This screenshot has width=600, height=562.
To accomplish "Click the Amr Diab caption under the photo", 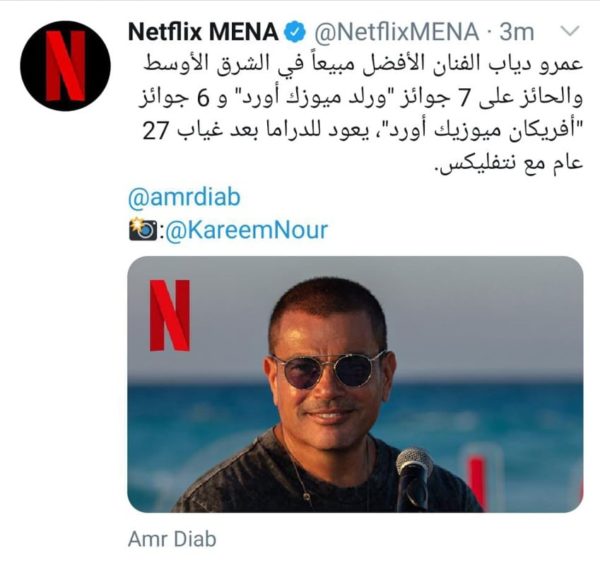I will [172, 539].
